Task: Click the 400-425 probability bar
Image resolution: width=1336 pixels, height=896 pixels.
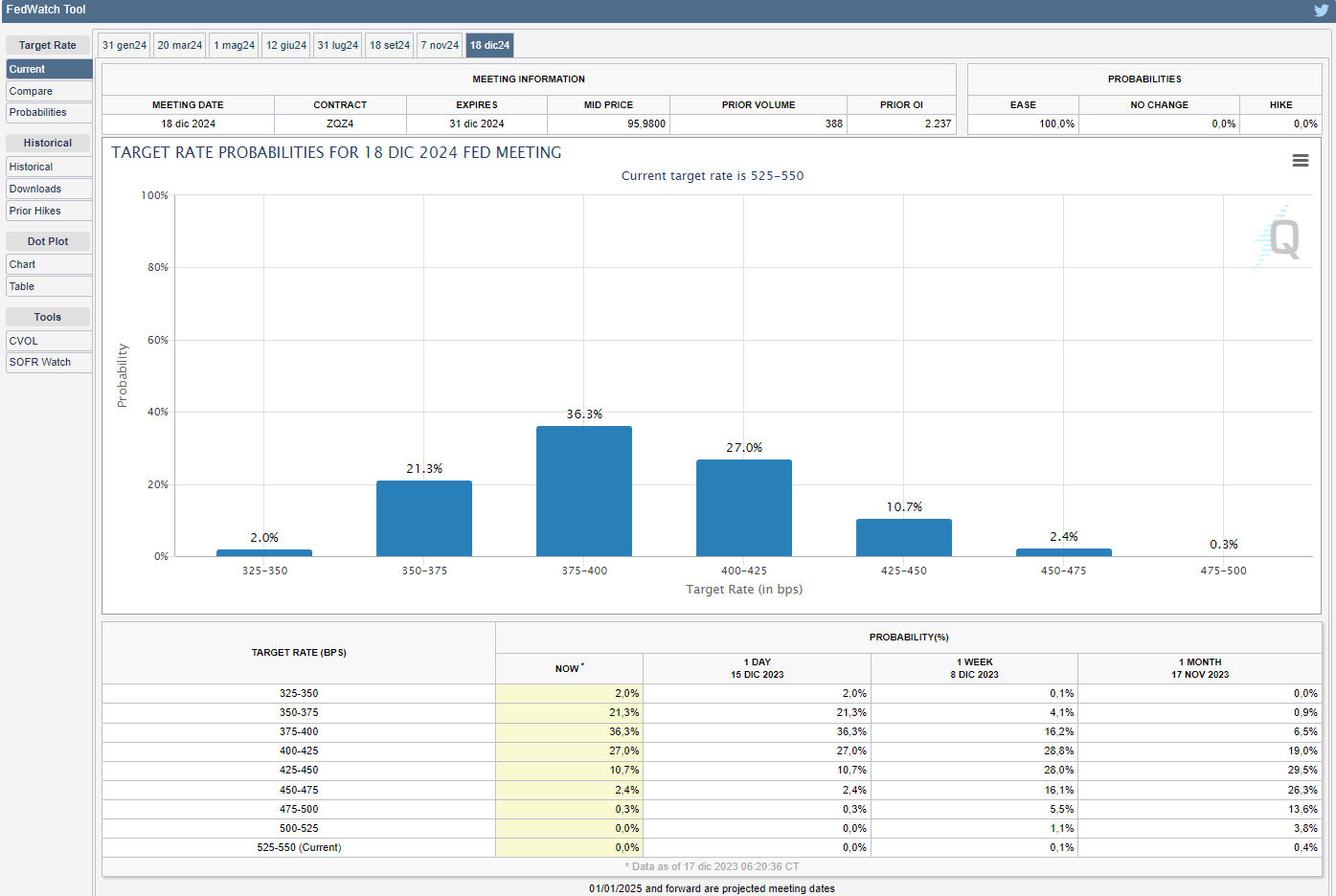Action: (x=744, y=507)
